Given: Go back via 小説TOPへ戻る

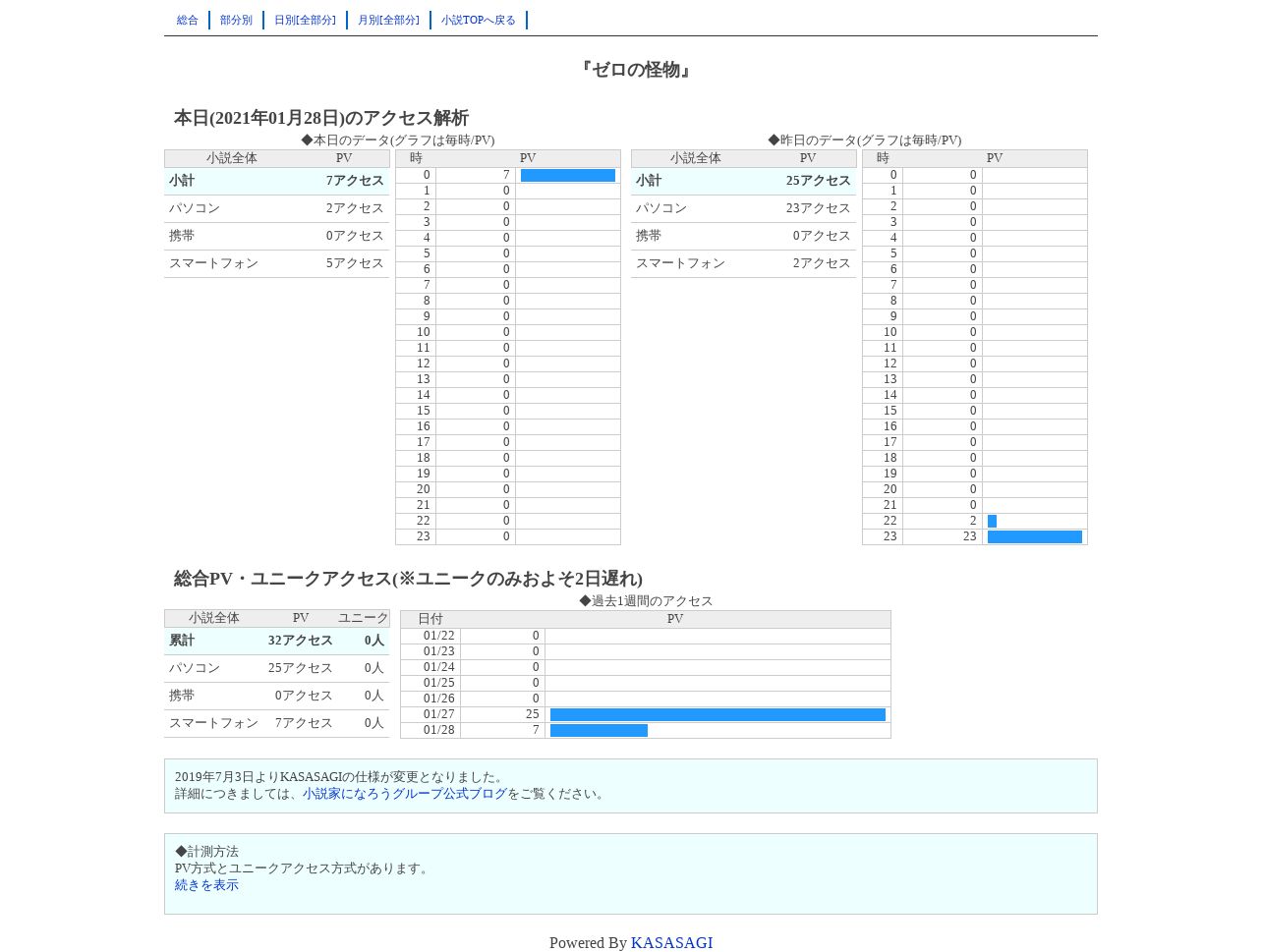Looking at the screenshot, I should (x=478, y=20).
